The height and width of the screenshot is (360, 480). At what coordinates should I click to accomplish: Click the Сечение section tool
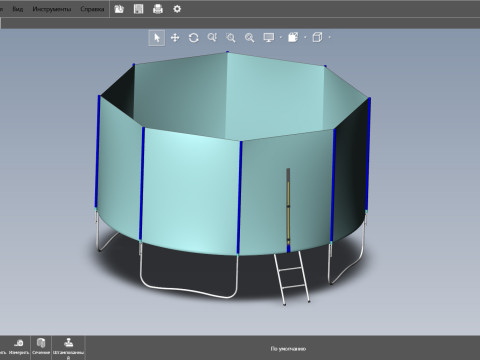[41, 346]
